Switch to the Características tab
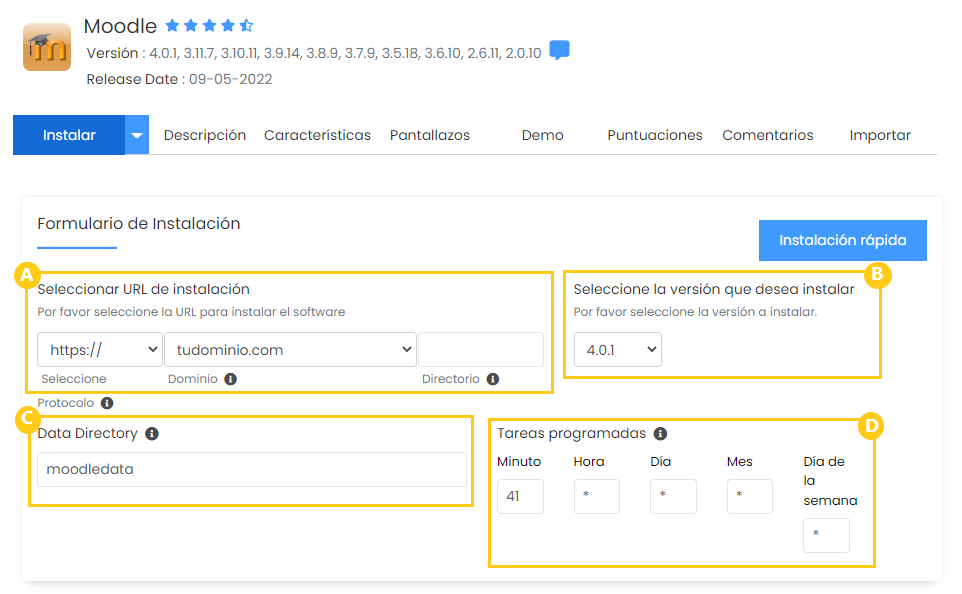 tap(317, 135)
